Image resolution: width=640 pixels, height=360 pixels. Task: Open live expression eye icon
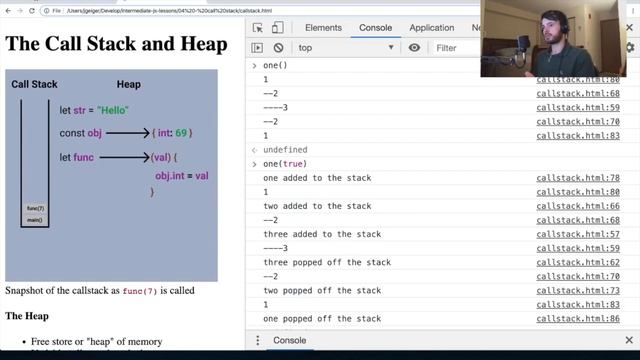414,48
